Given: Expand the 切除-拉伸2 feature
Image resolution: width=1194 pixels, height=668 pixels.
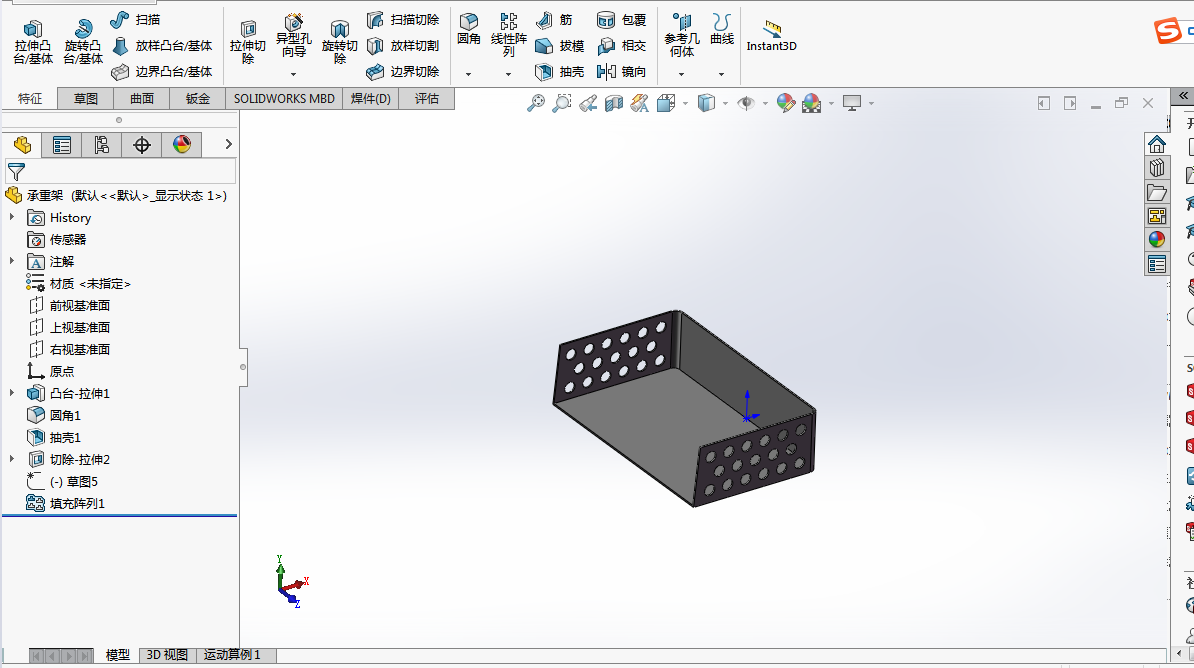Looking at the screenshot, I should (11, 459).
